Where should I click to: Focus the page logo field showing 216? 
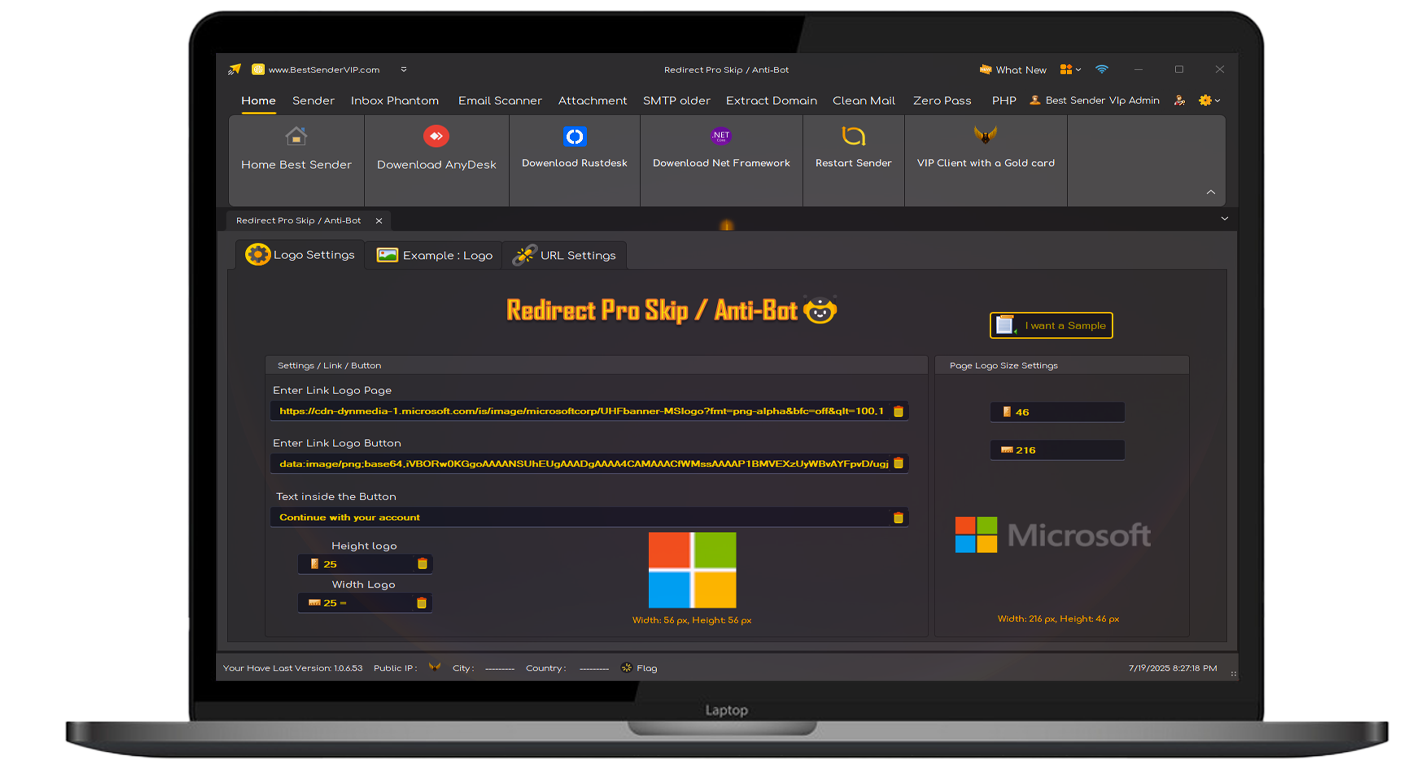pos(1057,450)
